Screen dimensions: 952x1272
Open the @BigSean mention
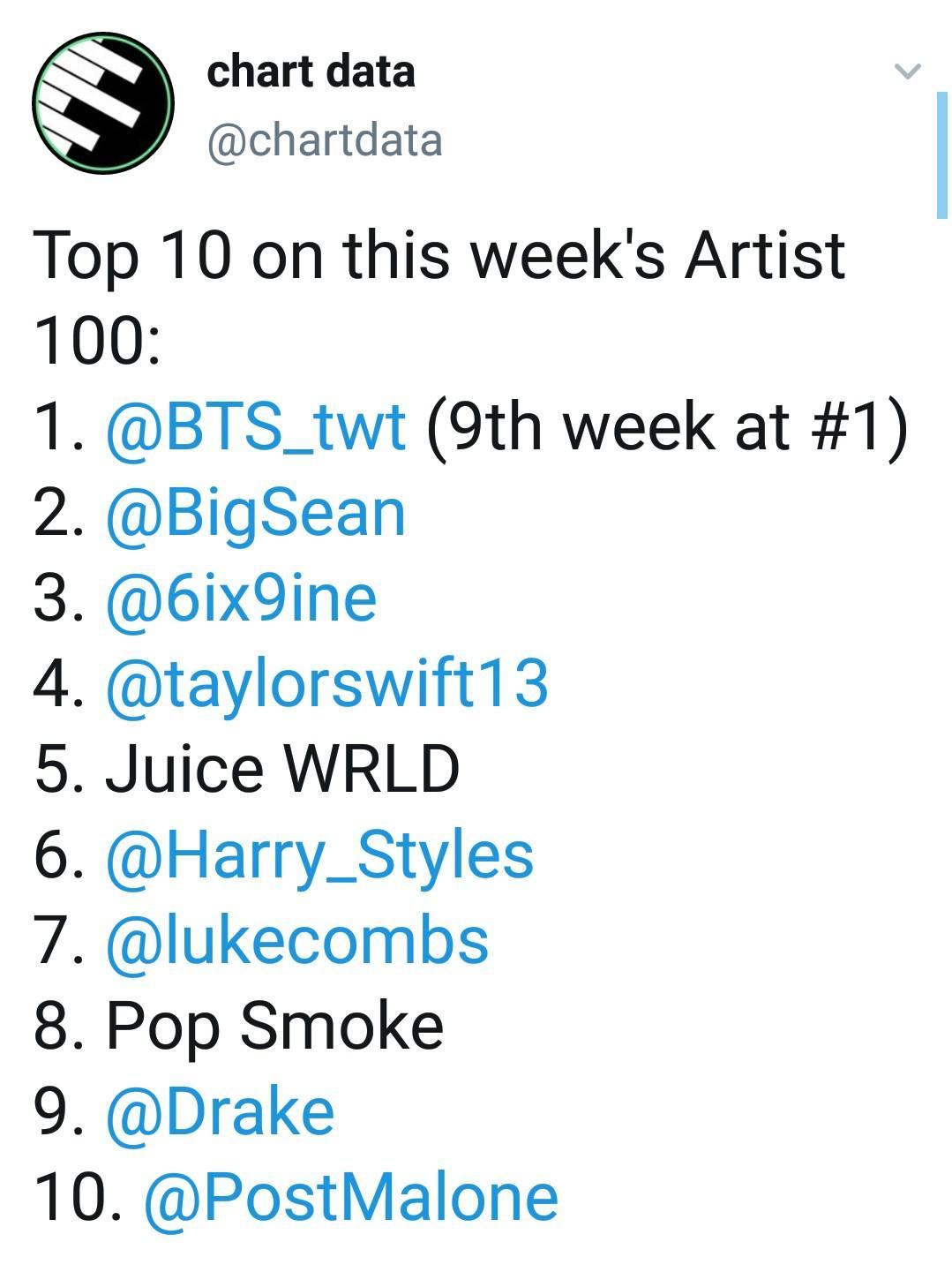point(256,514)
